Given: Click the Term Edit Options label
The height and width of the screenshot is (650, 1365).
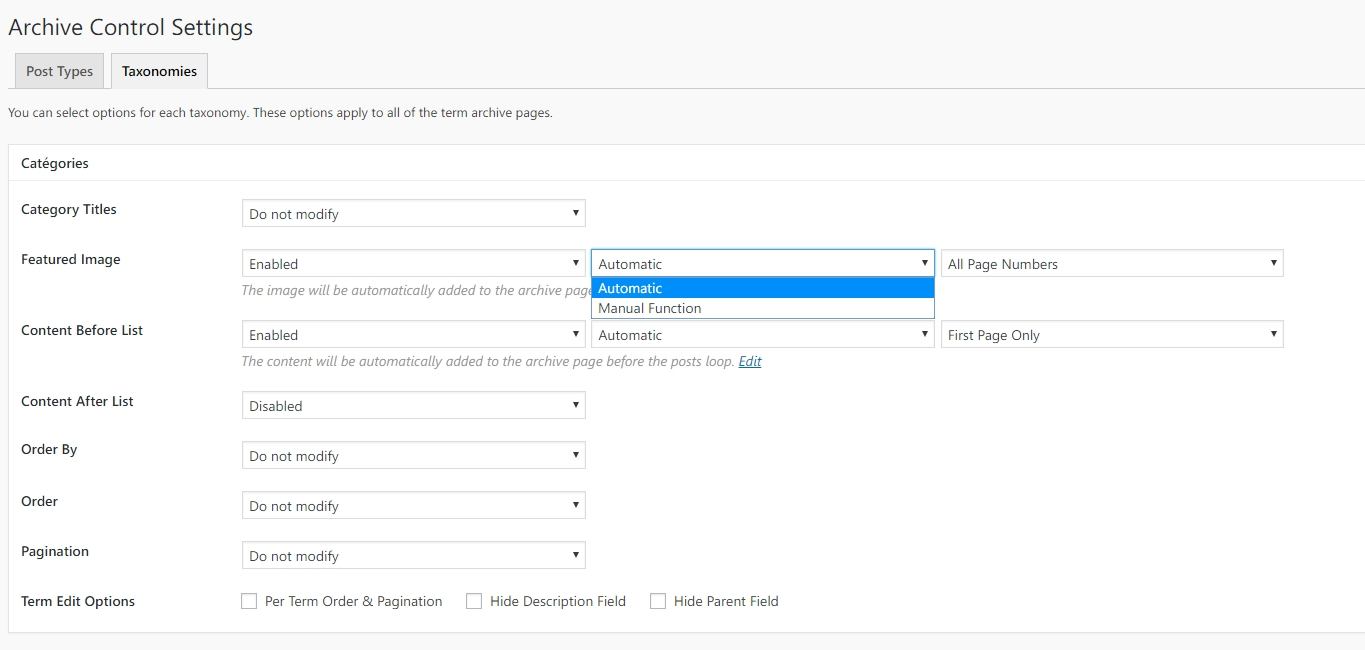Looking at the screenshot, I should 78,601.
